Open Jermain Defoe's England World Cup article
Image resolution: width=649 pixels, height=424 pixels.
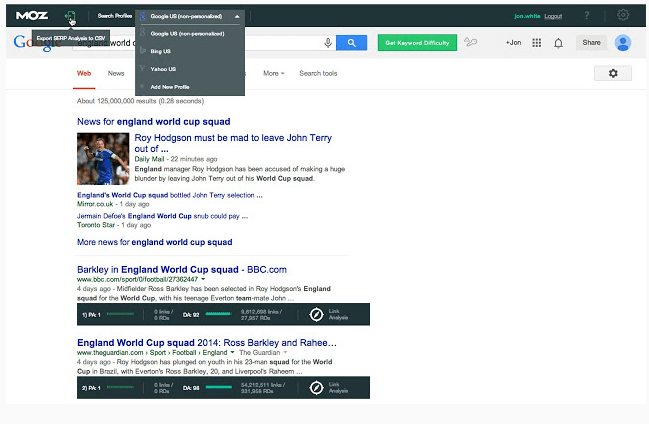coord(162,216)
